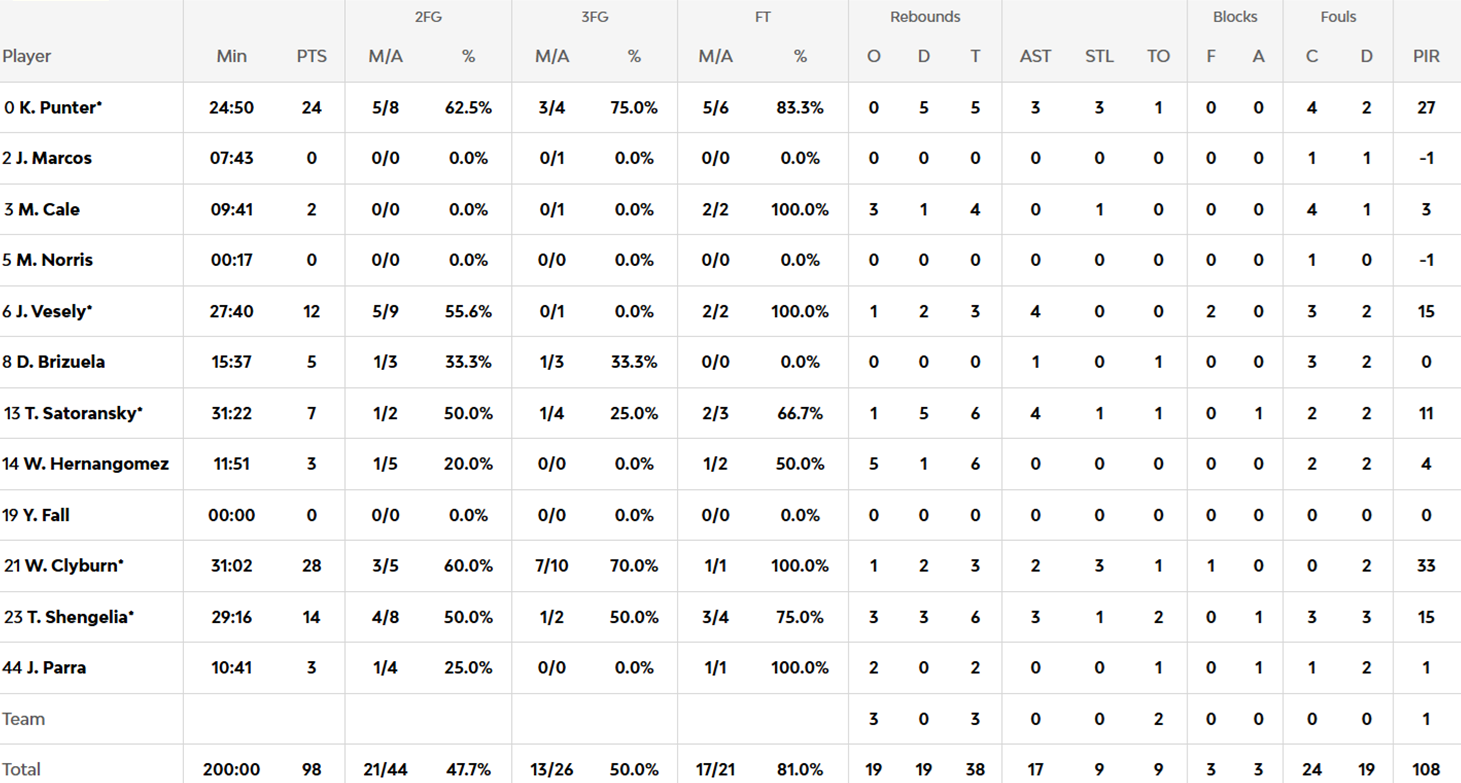Select M. Cale in the player list

48,209
